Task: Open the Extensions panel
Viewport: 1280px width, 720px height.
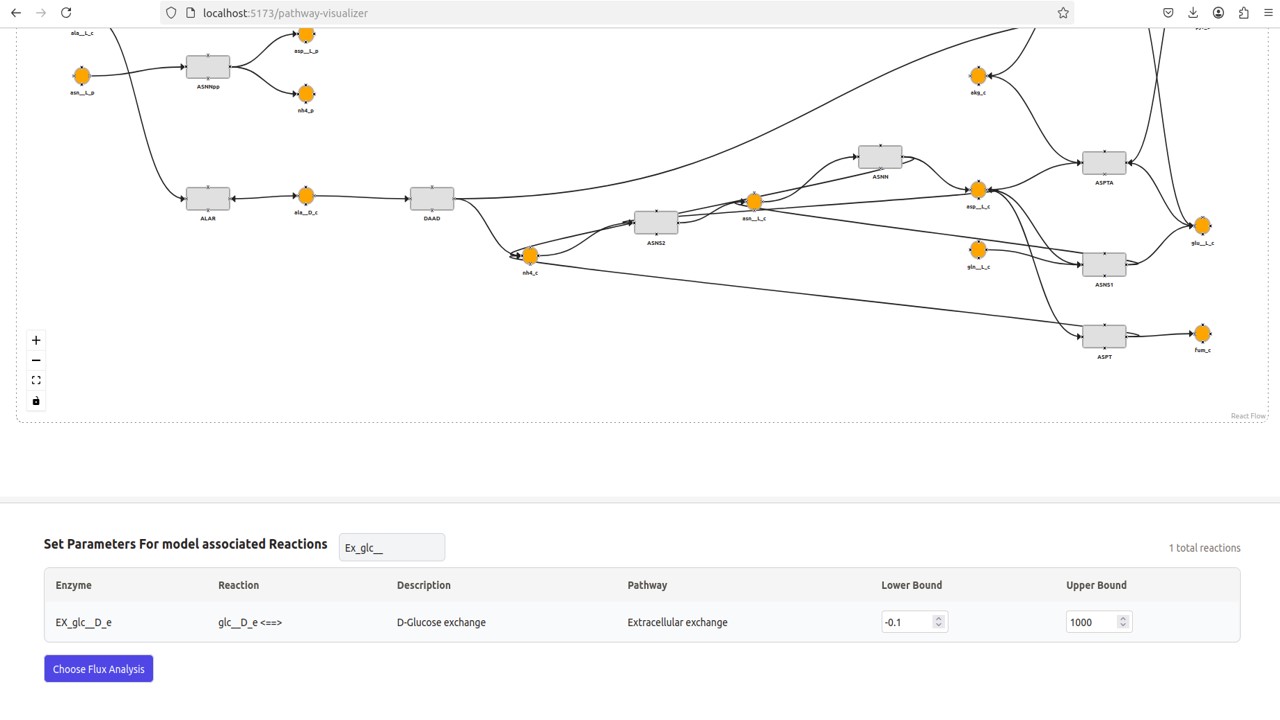Action: pyautogui.click(x=1243, y=12)
